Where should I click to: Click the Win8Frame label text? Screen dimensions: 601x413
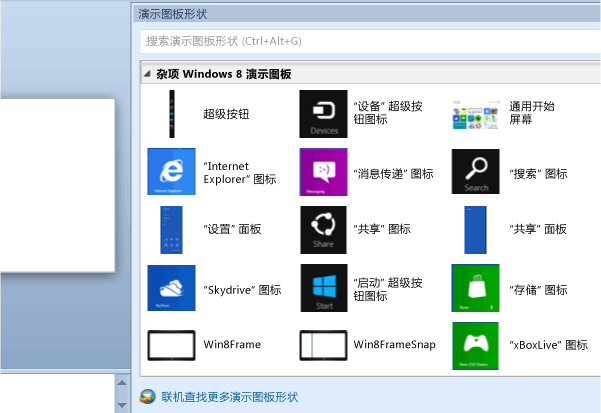[x=232, y=344]
